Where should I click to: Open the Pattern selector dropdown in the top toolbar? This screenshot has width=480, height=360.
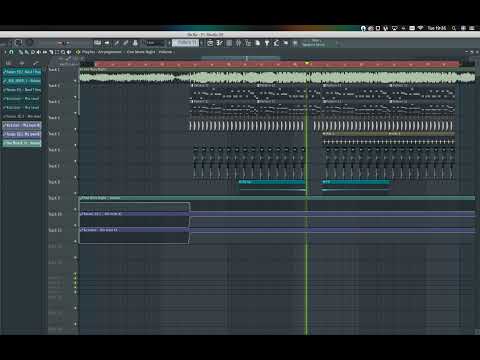(x=185, y=43)
